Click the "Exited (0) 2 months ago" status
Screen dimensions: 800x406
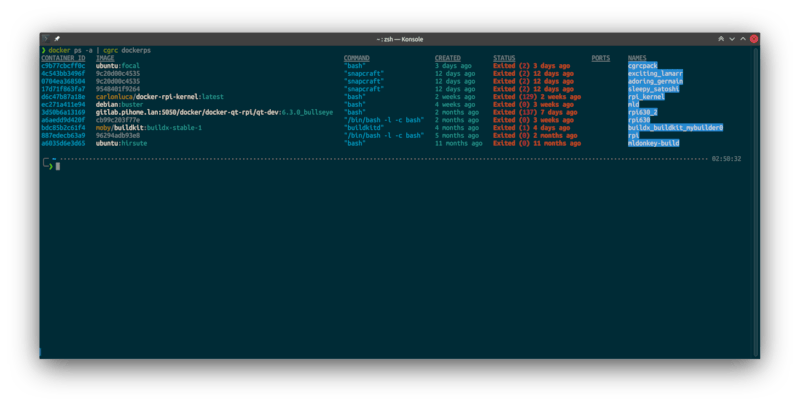[x=535, y=136]
